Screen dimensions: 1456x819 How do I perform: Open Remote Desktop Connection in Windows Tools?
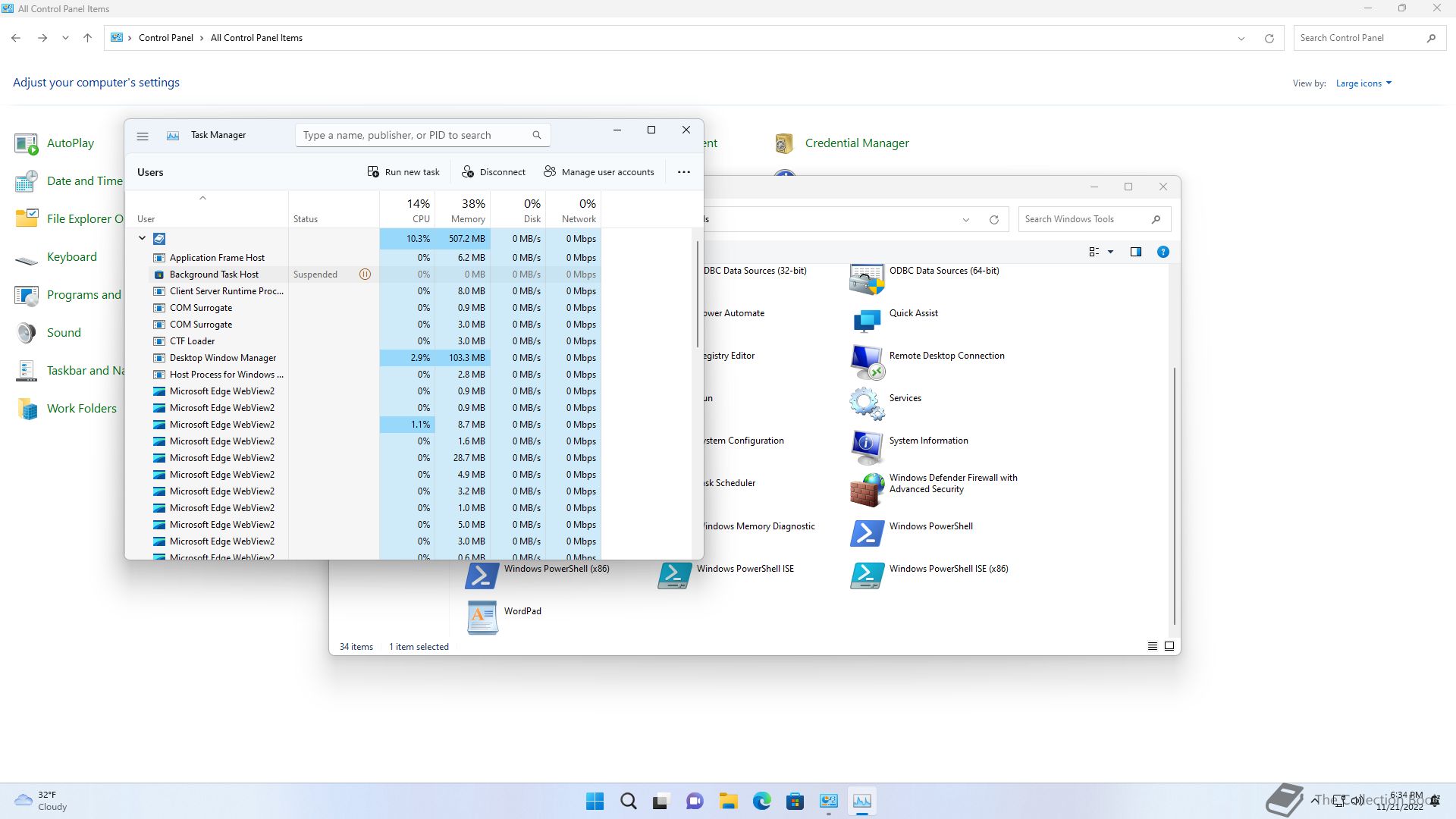[928, 362]
